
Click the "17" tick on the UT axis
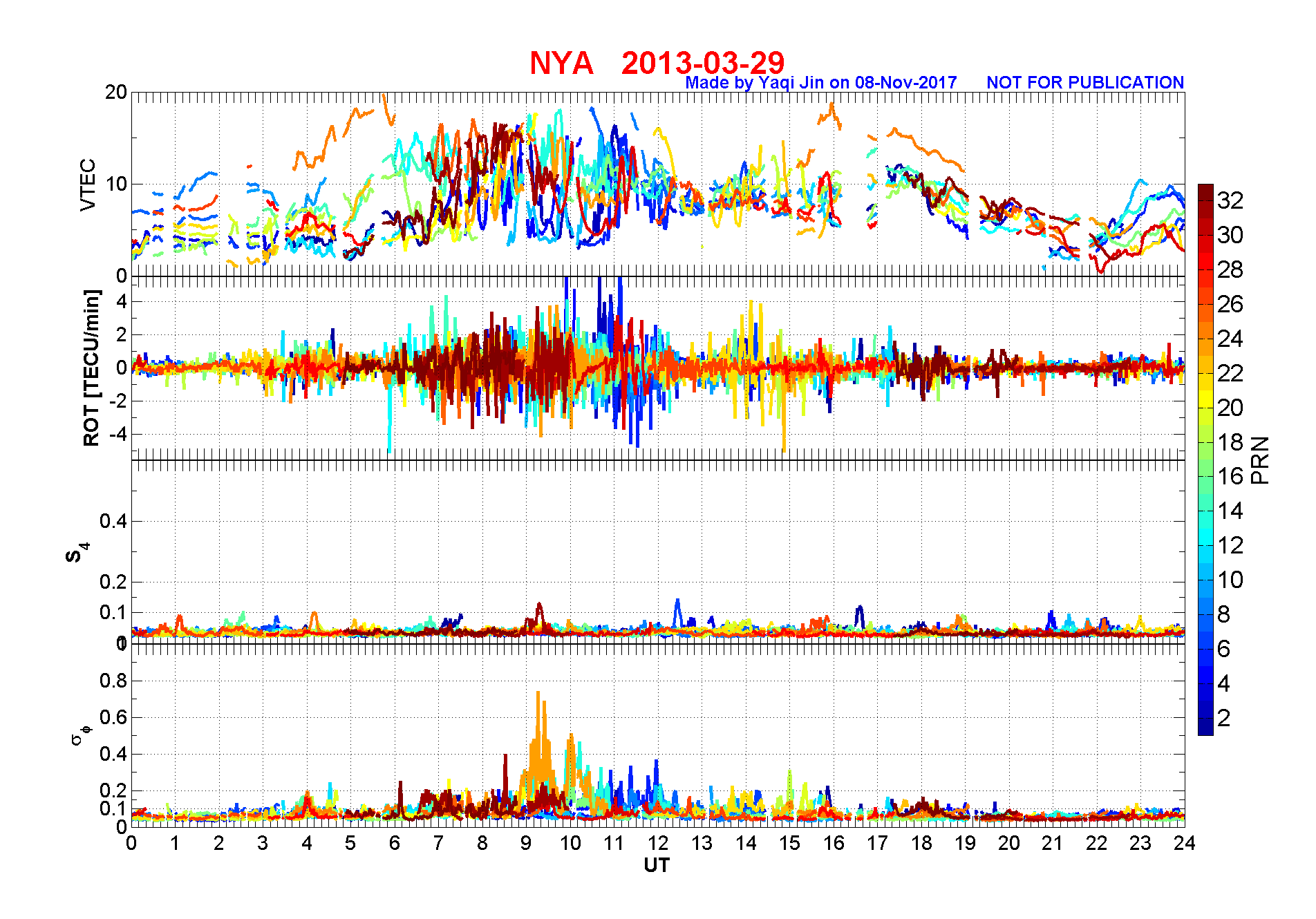coord(877,843)
